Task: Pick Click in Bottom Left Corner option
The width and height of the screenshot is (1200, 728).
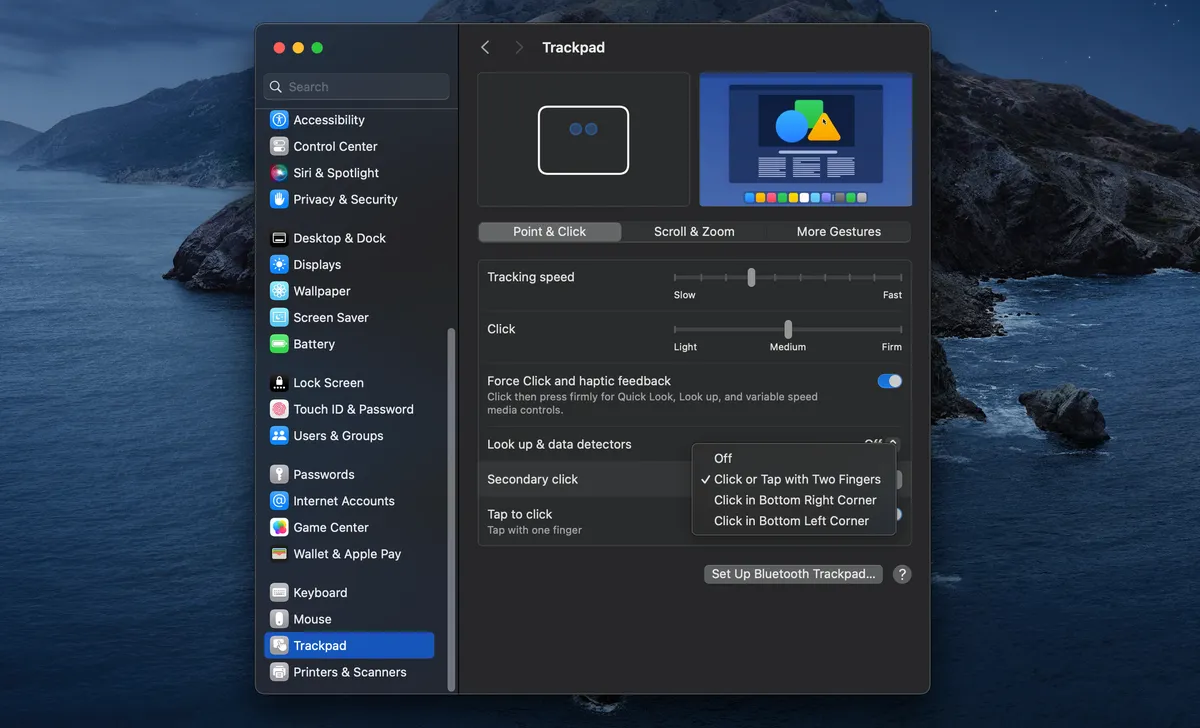Action: 791,521
